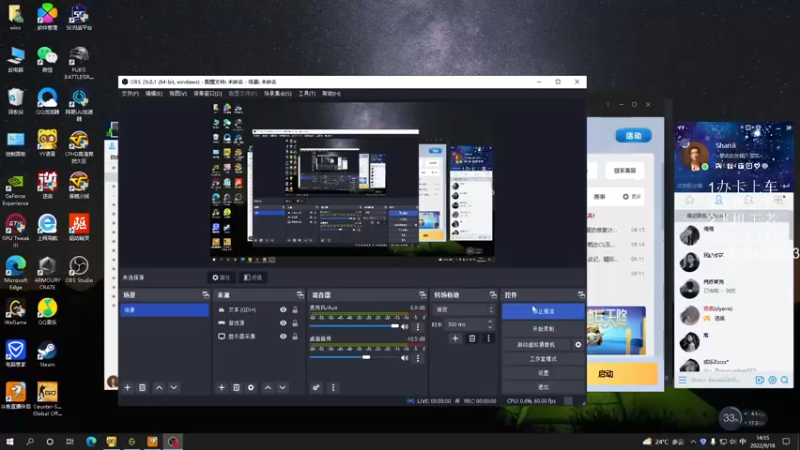Click OBS icon in Windows taskbar
800x450 pixels.
tap(173, 441)
